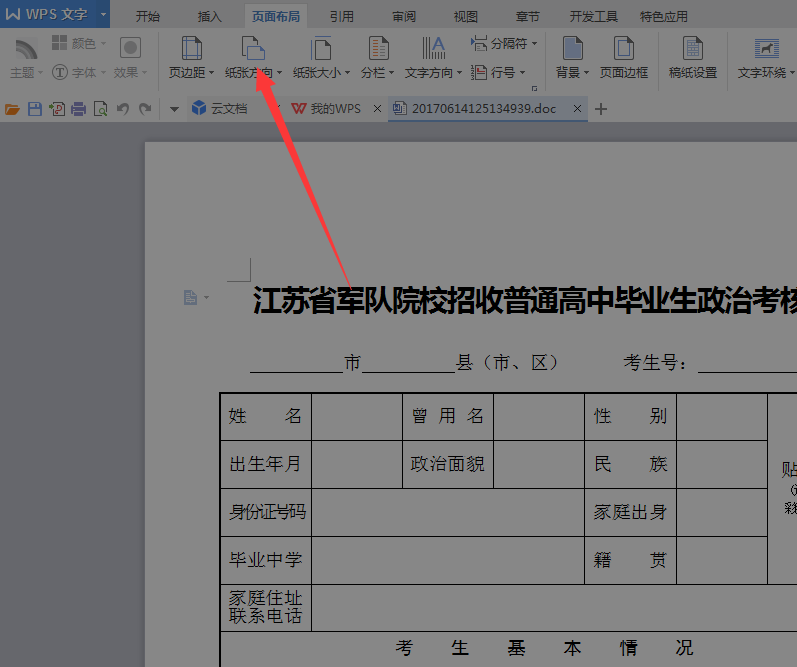Viewport: 797px width, 667px height.
Task: Add a new document tab
Action: (601, 109)
